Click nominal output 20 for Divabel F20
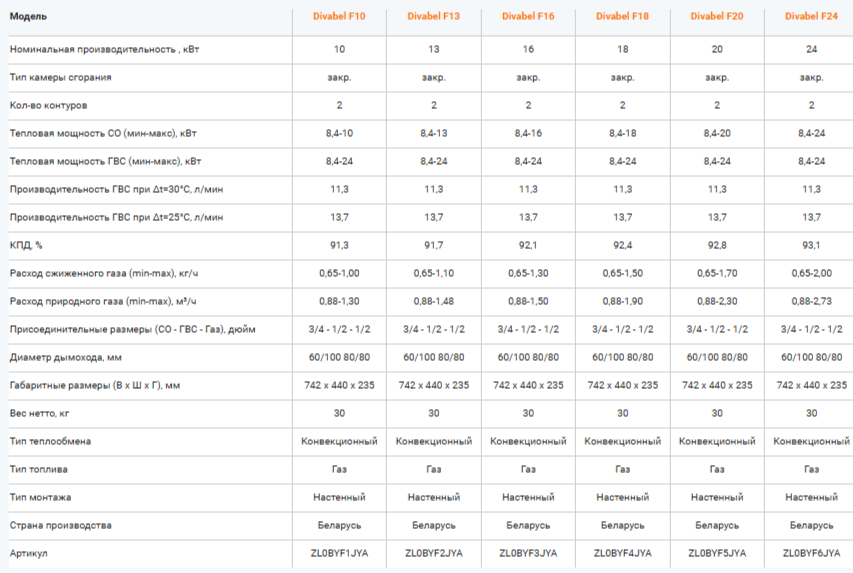 [x=717, y=50]
